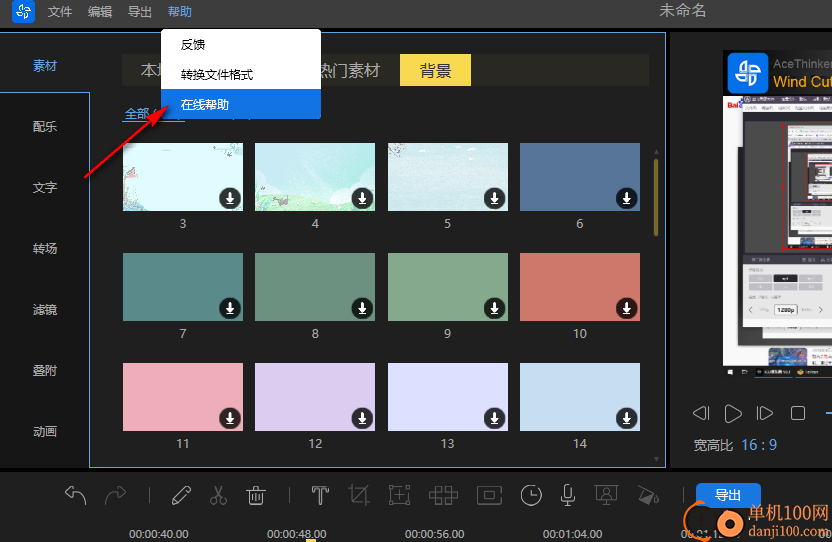
Task: Select 反馈 from the help dropdown
Action: [x=241, y=45]
